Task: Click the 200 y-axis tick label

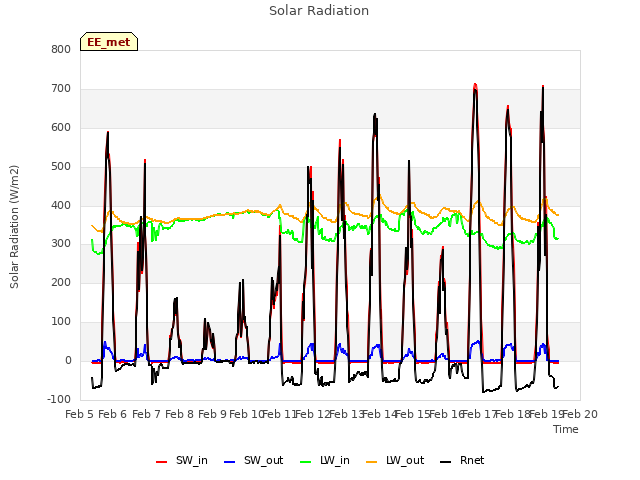Action: pyautogui.click(x=61, y=282)
